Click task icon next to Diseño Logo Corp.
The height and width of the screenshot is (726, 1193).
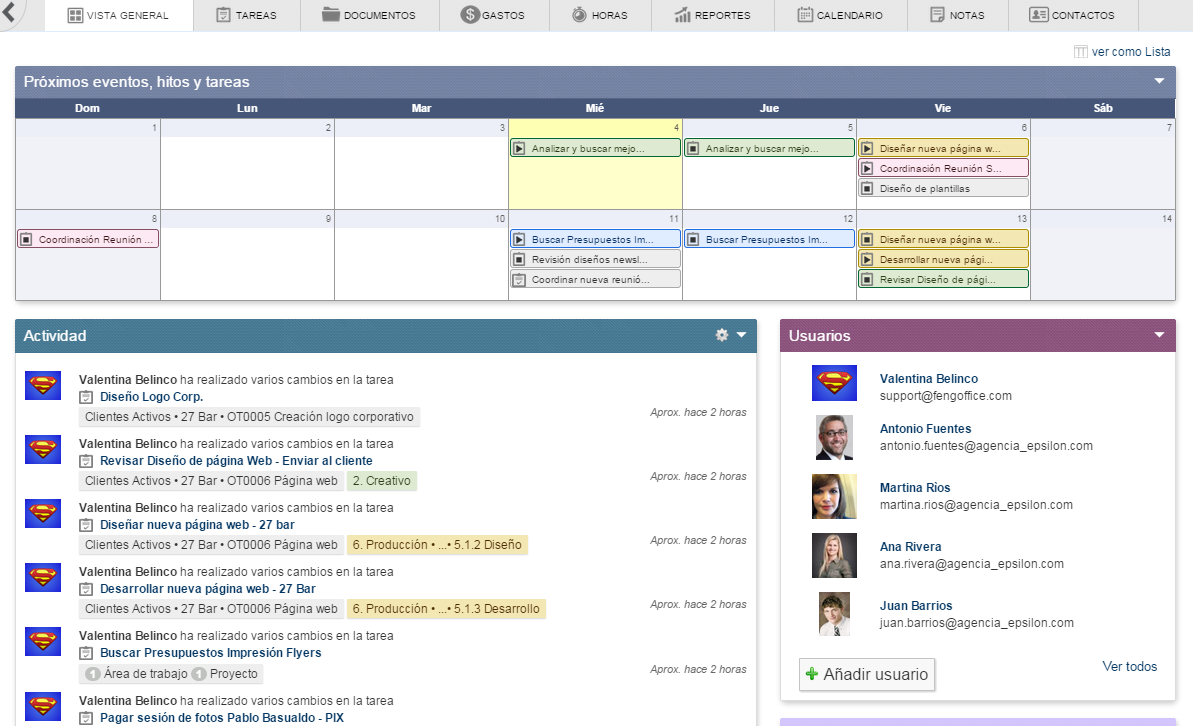(x=86, y=397)
